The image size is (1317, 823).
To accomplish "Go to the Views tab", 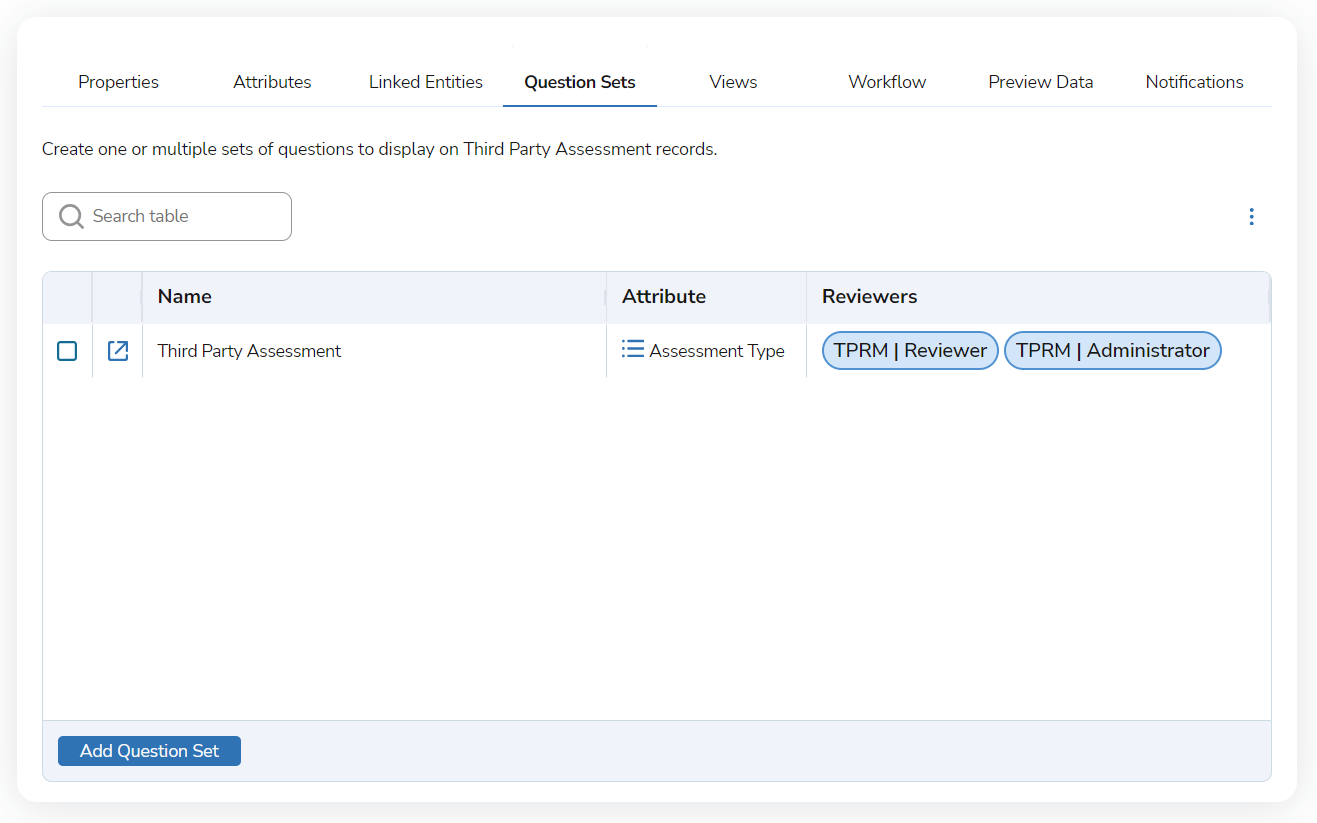I will tap(733, 82).
